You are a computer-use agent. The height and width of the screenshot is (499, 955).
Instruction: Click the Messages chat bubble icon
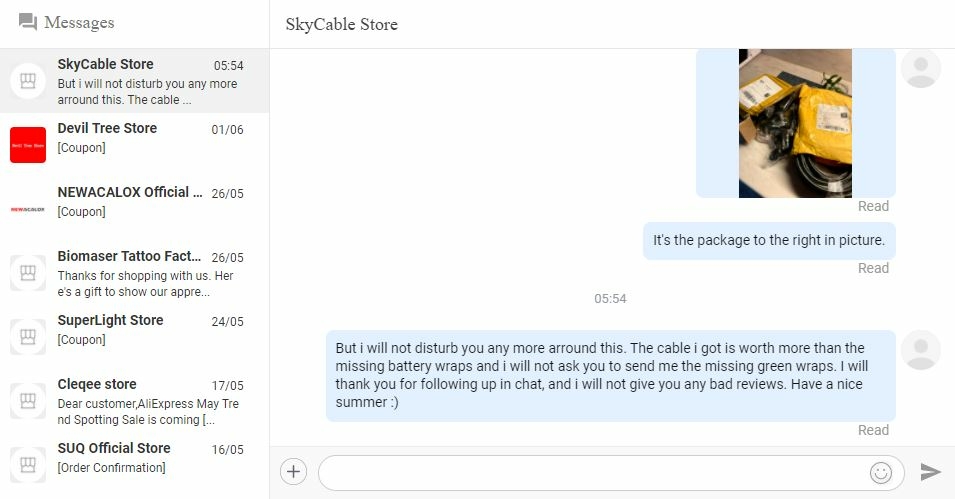(x=27, y=22)
